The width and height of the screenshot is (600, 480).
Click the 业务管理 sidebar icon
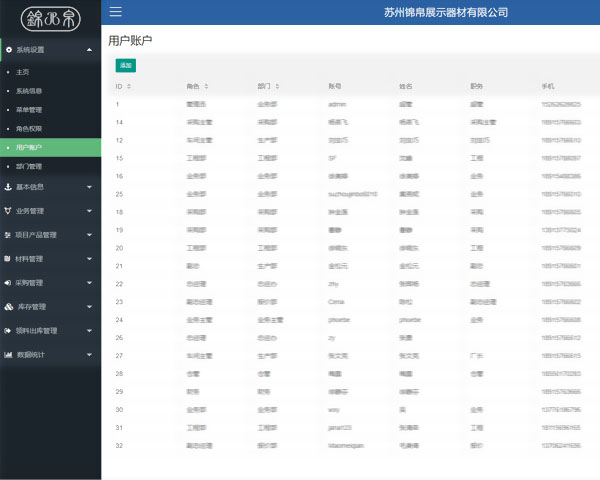point(9,211)
